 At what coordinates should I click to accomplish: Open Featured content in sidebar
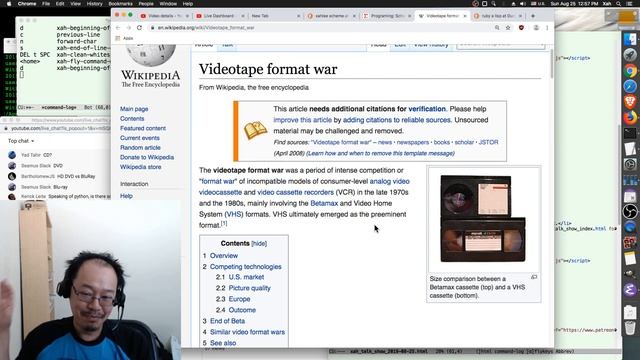coord(143,128)
